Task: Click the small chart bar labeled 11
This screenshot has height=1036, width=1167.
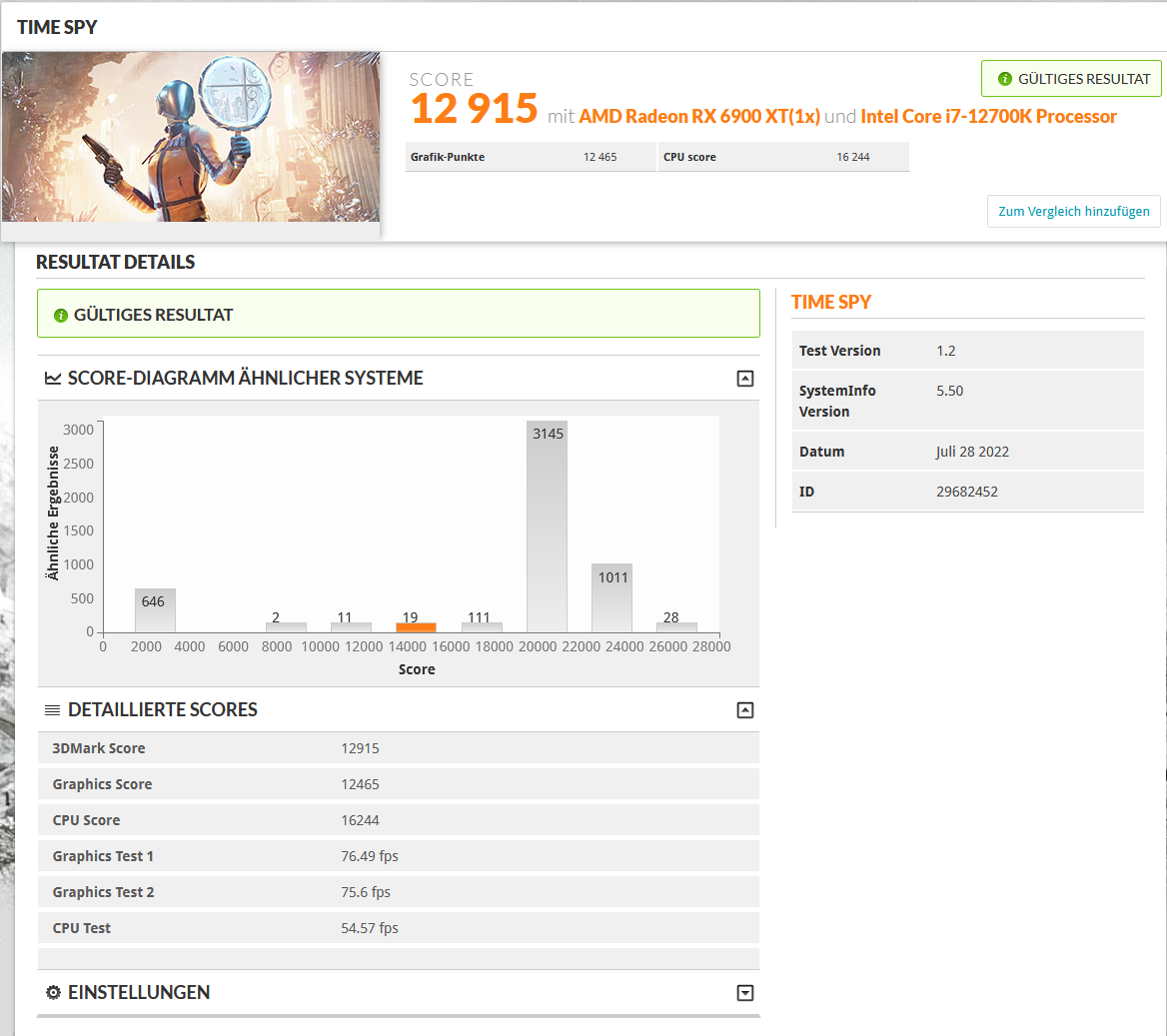Action: coord(351,627)
